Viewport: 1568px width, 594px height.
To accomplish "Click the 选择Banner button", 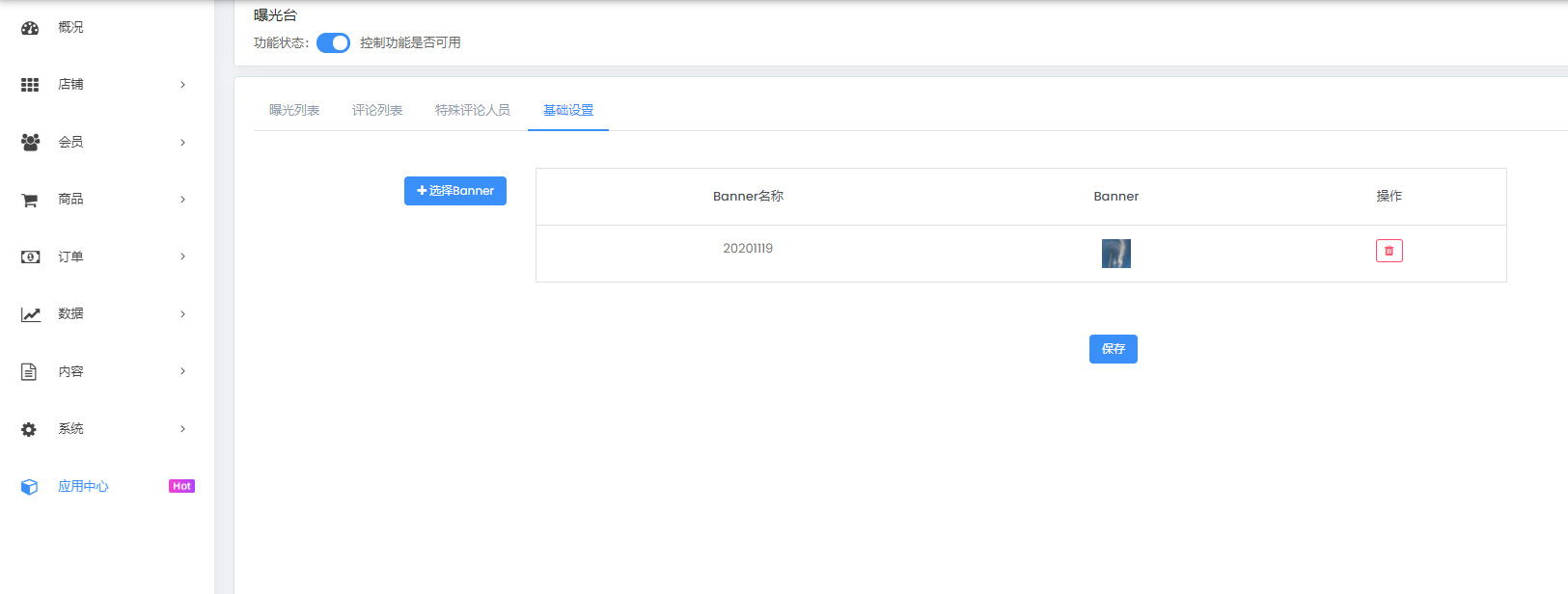I will (455, 191).
